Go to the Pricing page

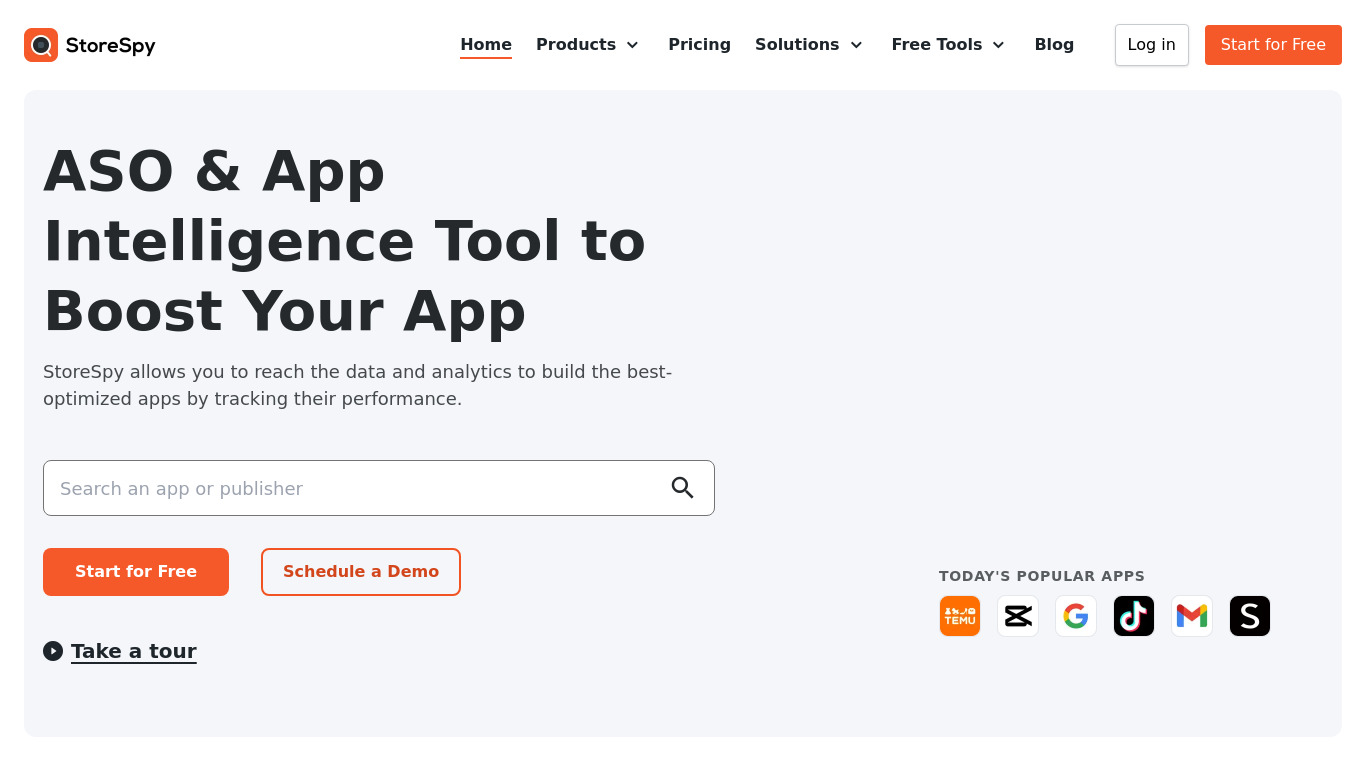[x=699, y=45]
